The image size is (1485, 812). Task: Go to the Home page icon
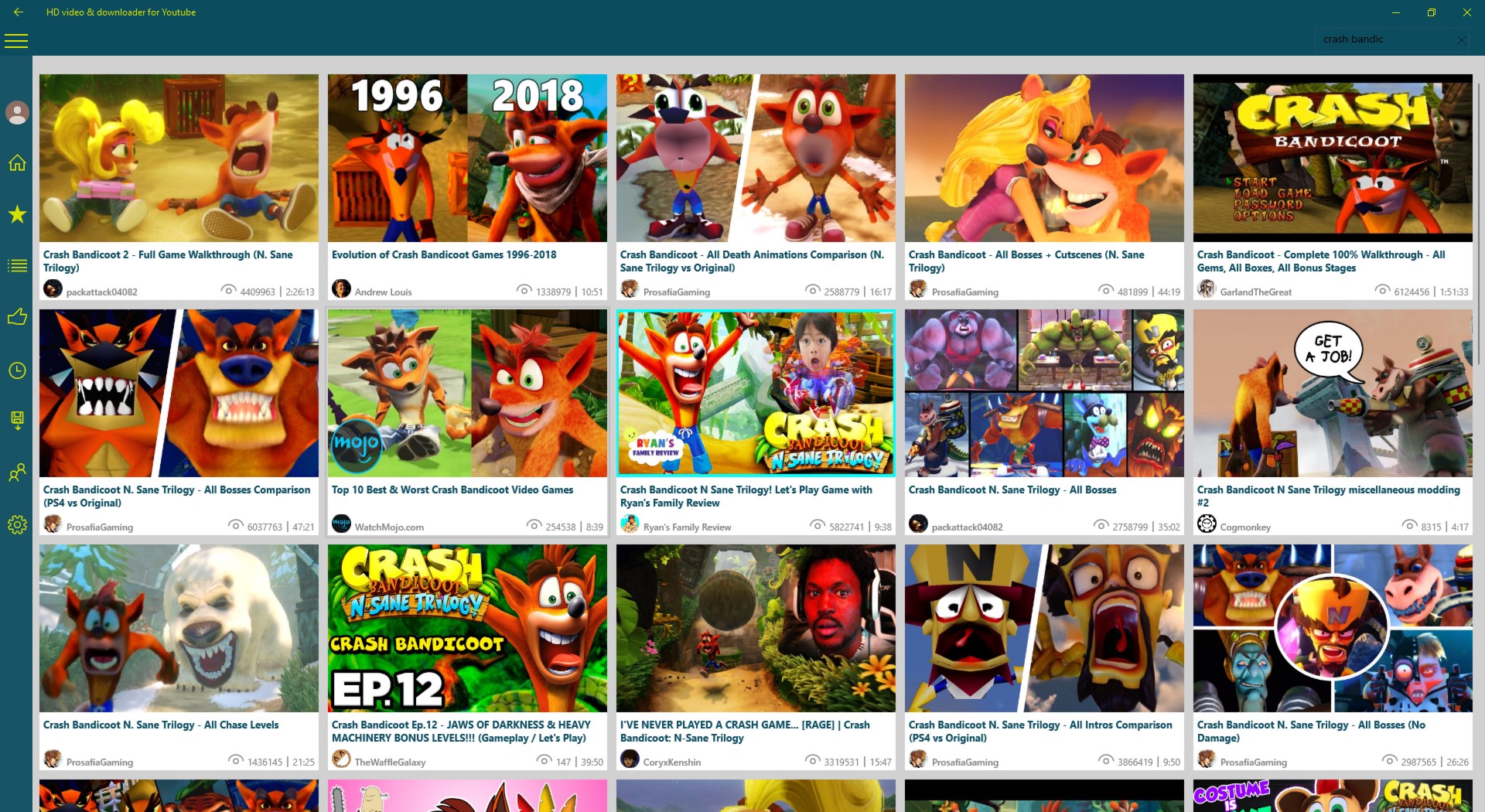coord(17,163)
